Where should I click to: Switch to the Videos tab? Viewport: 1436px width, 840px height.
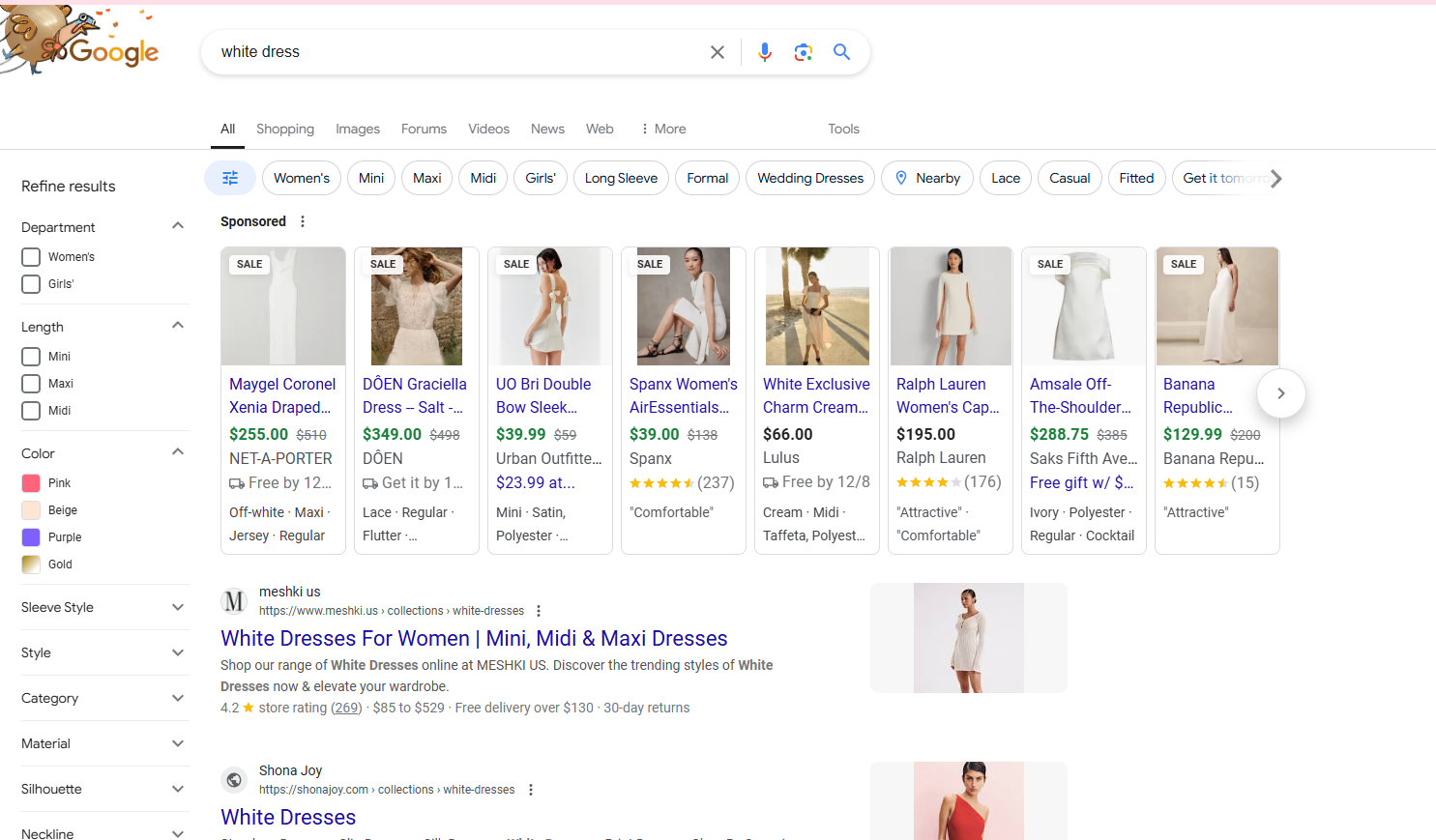488,129
